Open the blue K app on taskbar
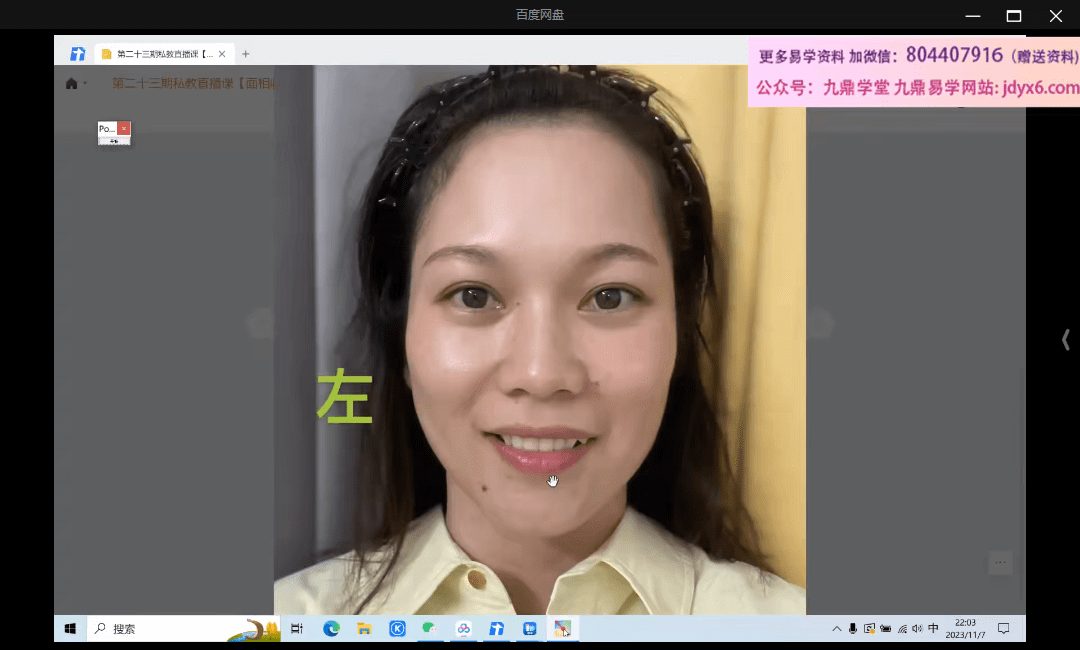1080x650 pixels. click(x=397, y=629)
